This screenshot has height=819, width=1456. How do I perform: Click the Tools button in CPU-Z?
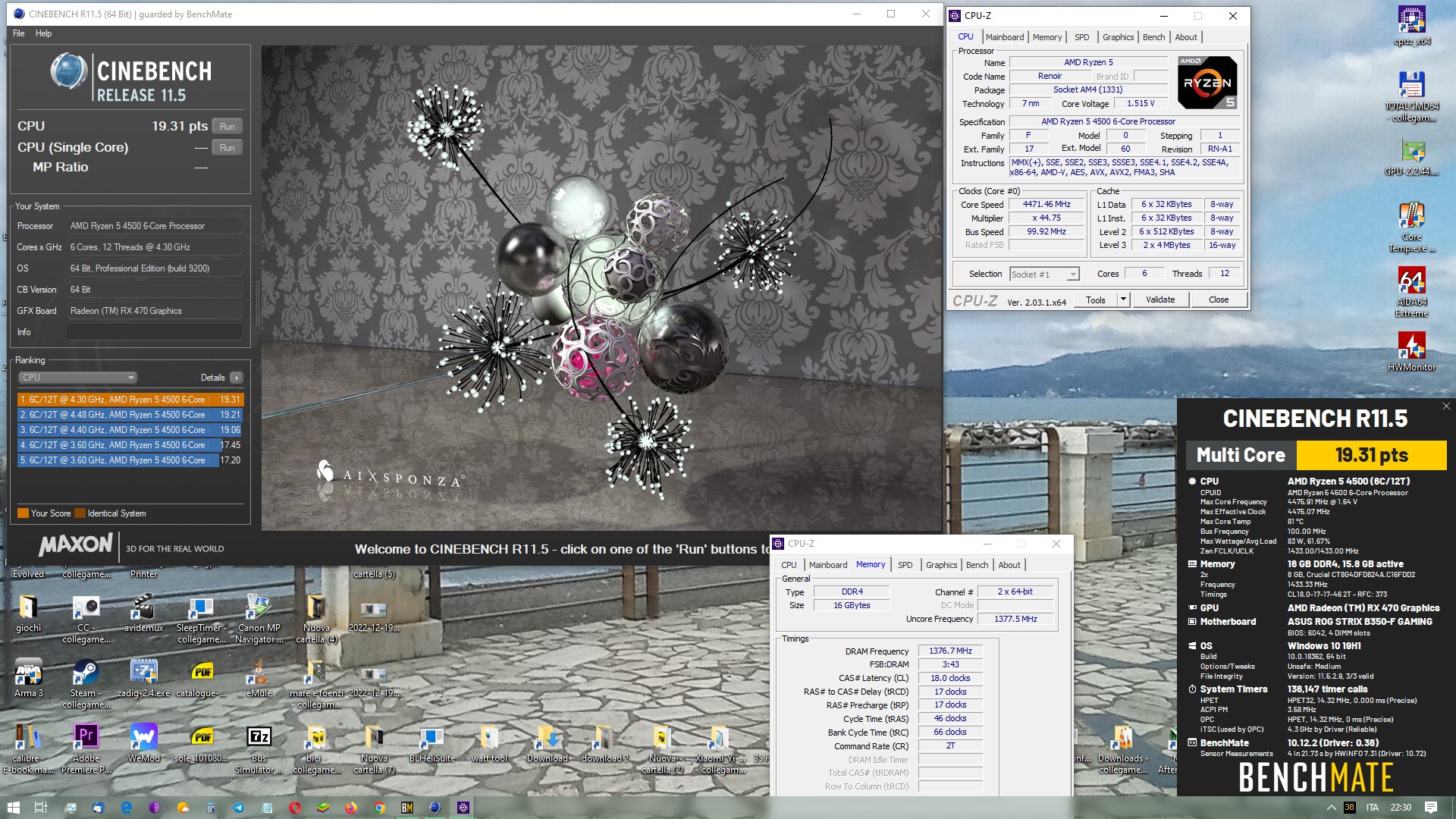tap(1095, 300)
